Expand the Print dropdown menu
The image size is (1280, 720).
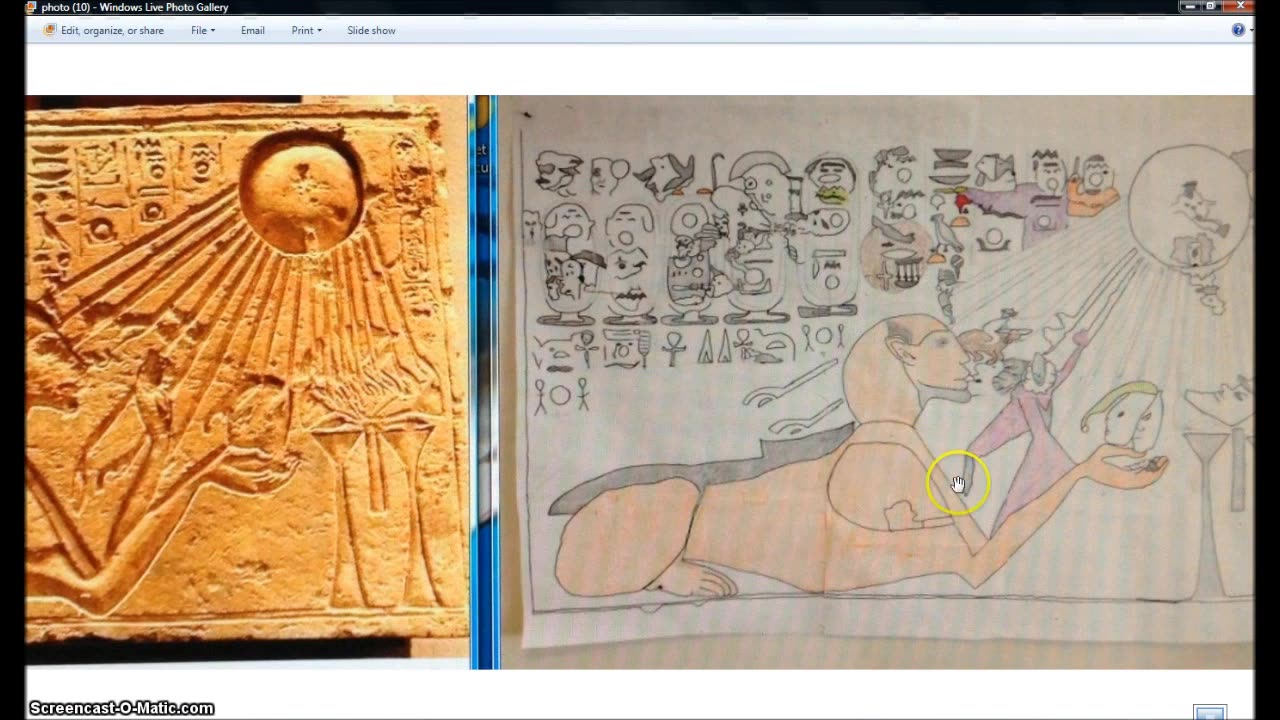[306, 30]
